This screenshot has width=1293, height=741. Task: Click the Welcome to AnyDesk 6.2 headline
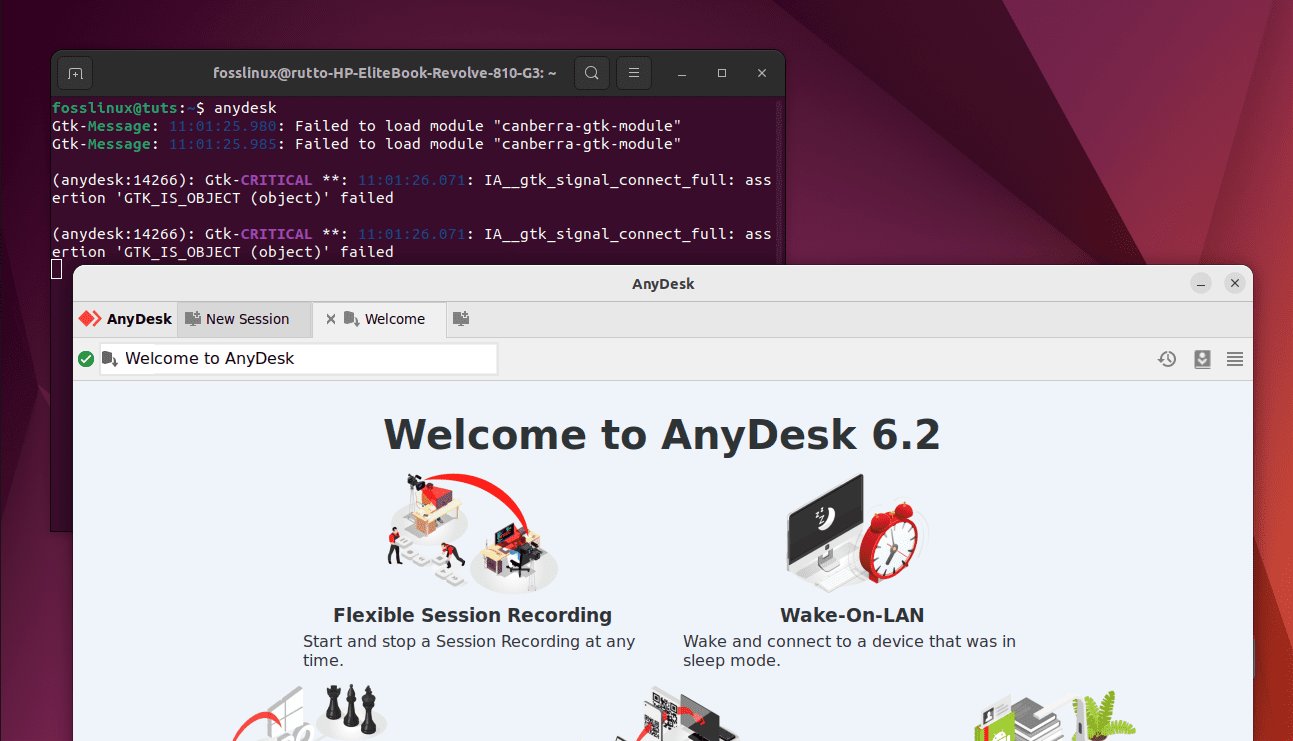(662, 435)
